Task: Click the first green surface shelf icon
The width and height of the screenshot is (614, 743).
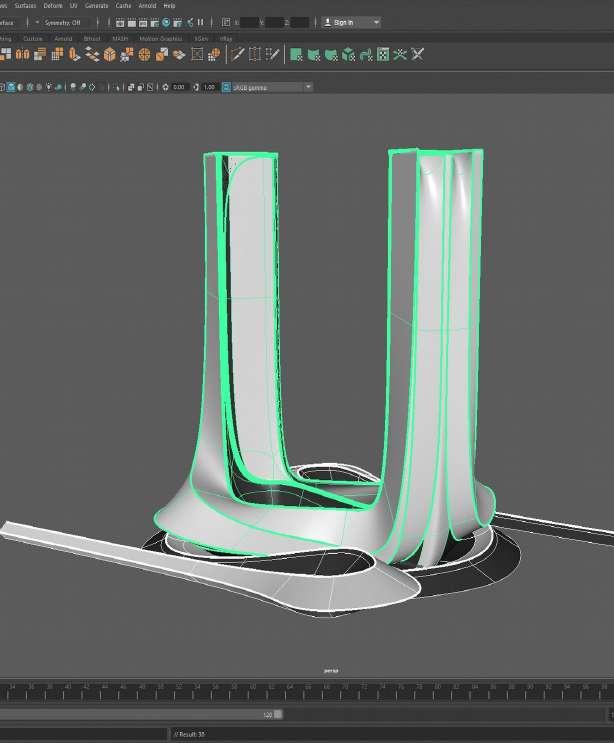Action: (296, 54)
